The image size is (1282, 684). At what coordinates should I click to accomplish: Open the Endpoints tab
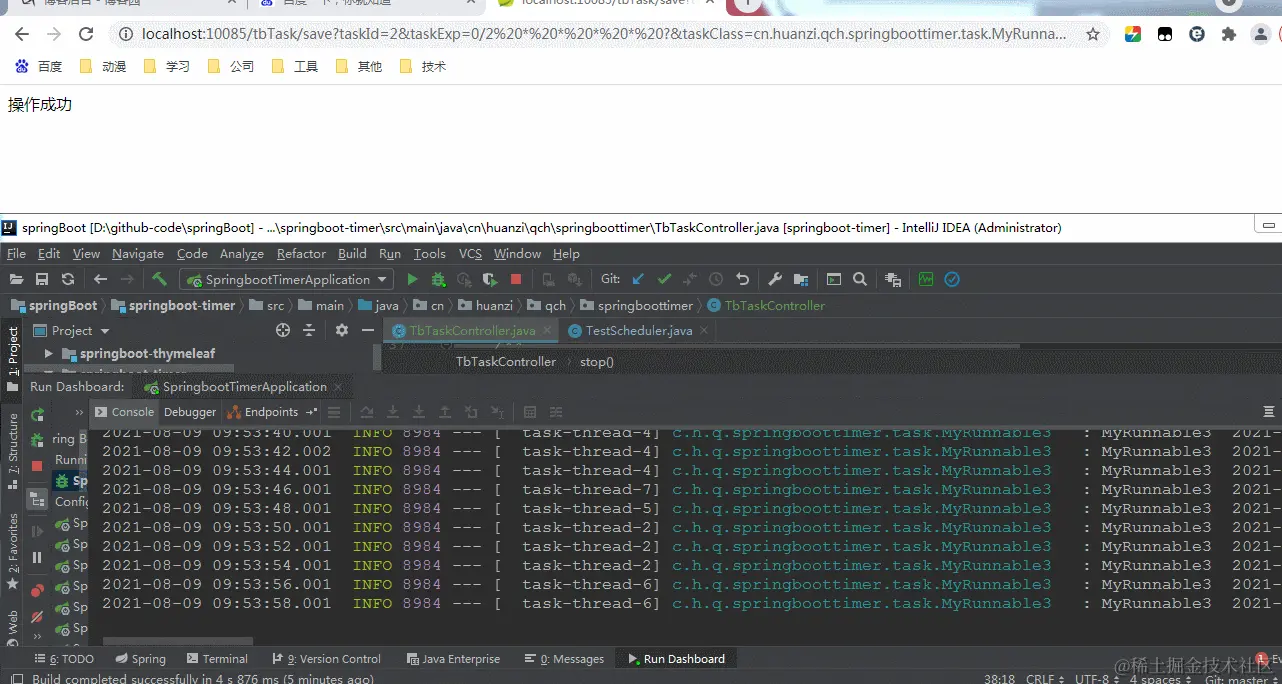click(x=263, y=412)
